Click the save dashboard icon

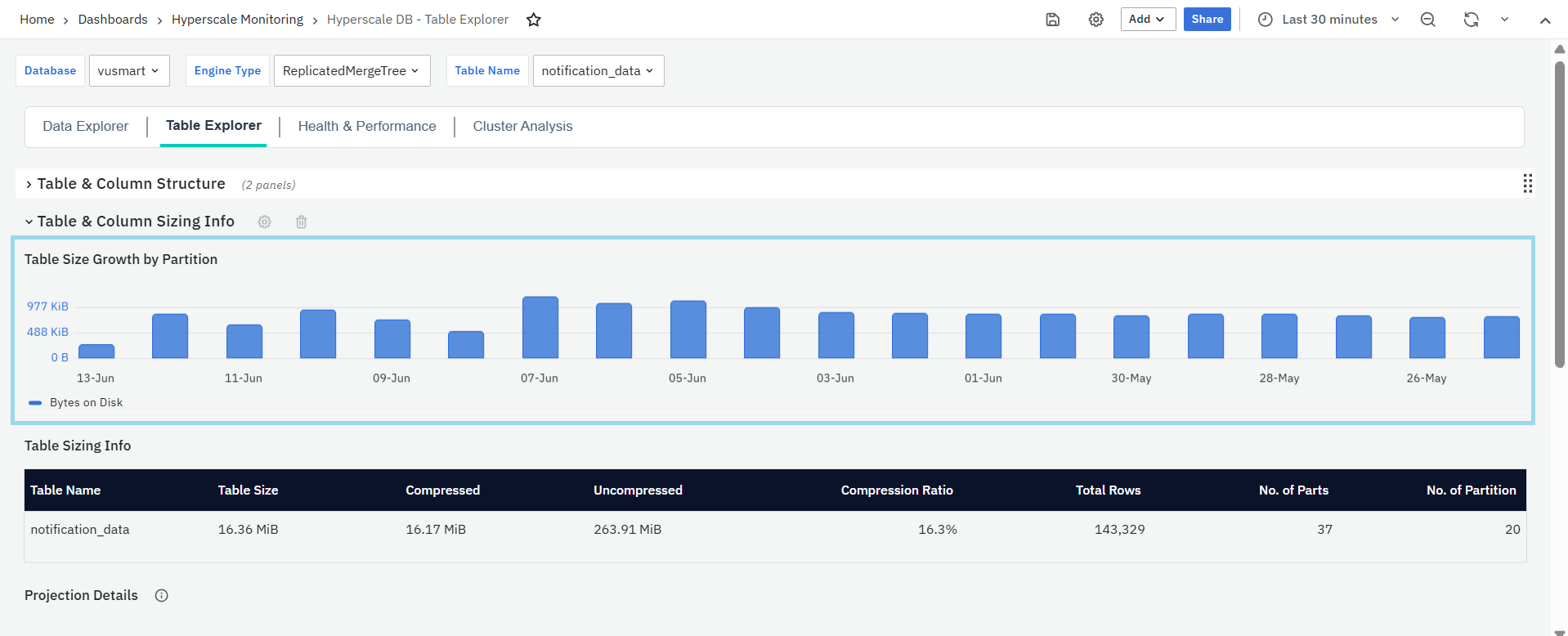coord(1053,20)
